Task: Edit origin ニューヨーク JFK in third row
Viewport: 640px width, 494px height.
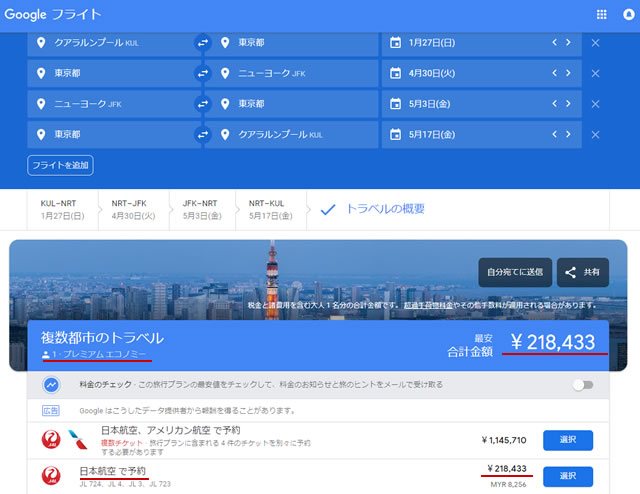Action: [114, 104]
